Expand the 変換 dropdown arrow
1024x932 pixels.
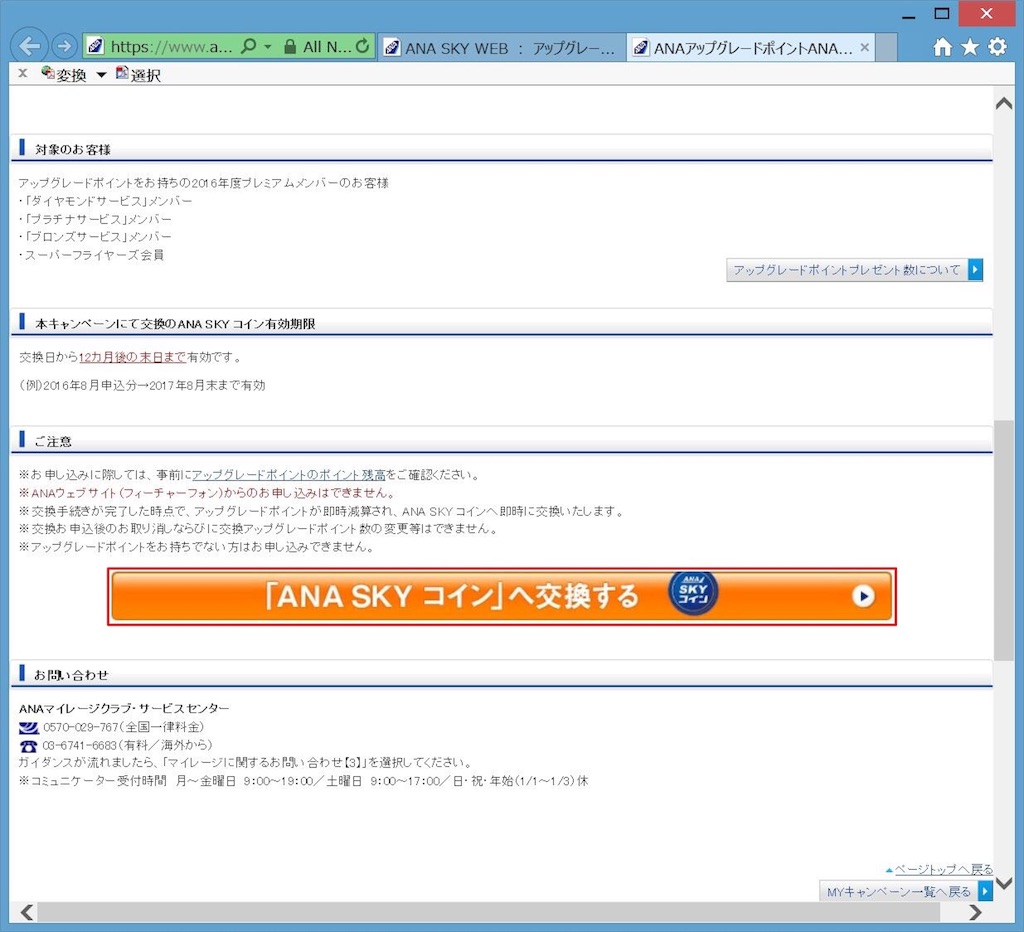tap(101, 75)
